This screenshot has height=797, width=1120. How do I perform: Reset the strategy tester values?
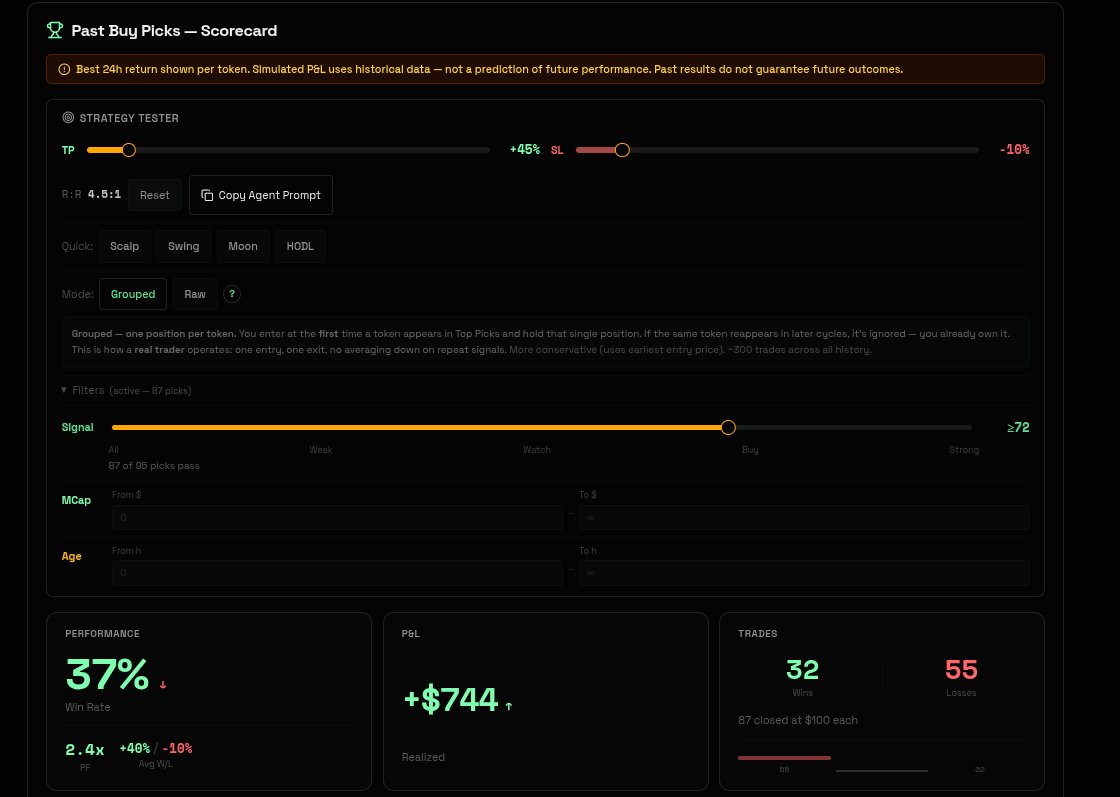click(155, 195)
